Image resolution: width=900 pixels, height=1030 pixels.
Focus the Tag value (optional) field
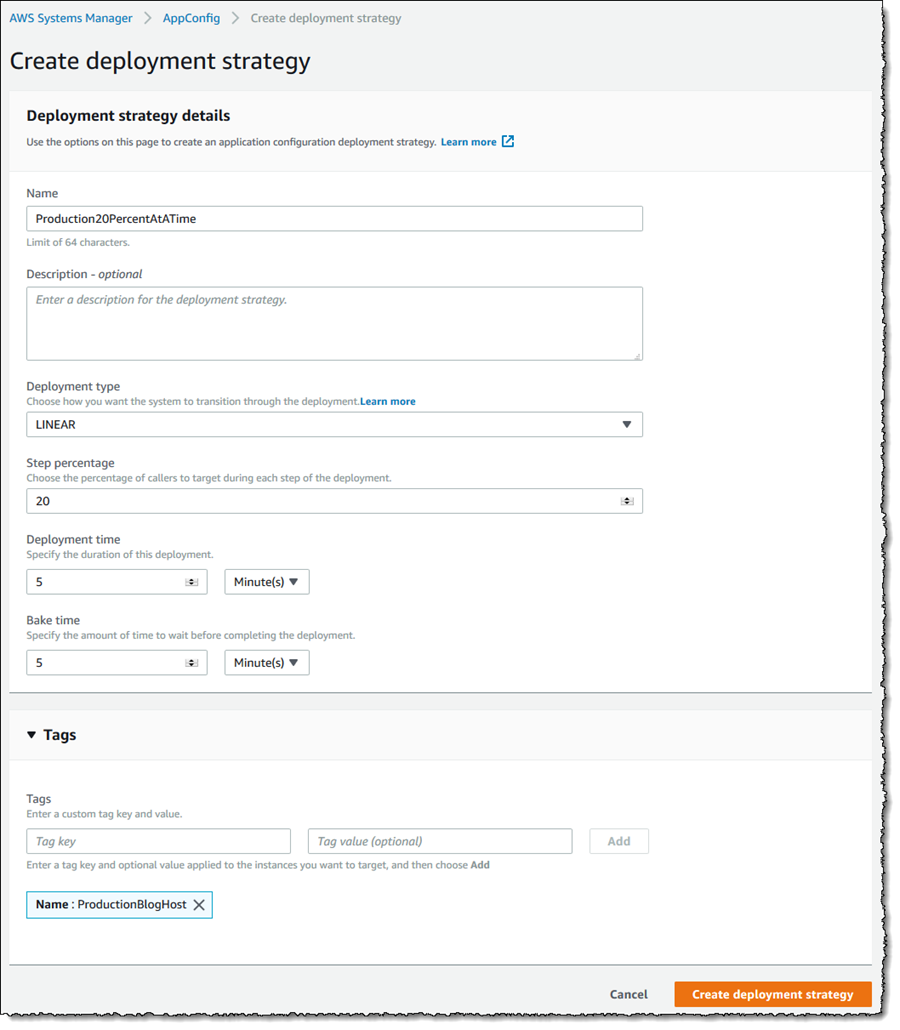click(x=440, y=841)
